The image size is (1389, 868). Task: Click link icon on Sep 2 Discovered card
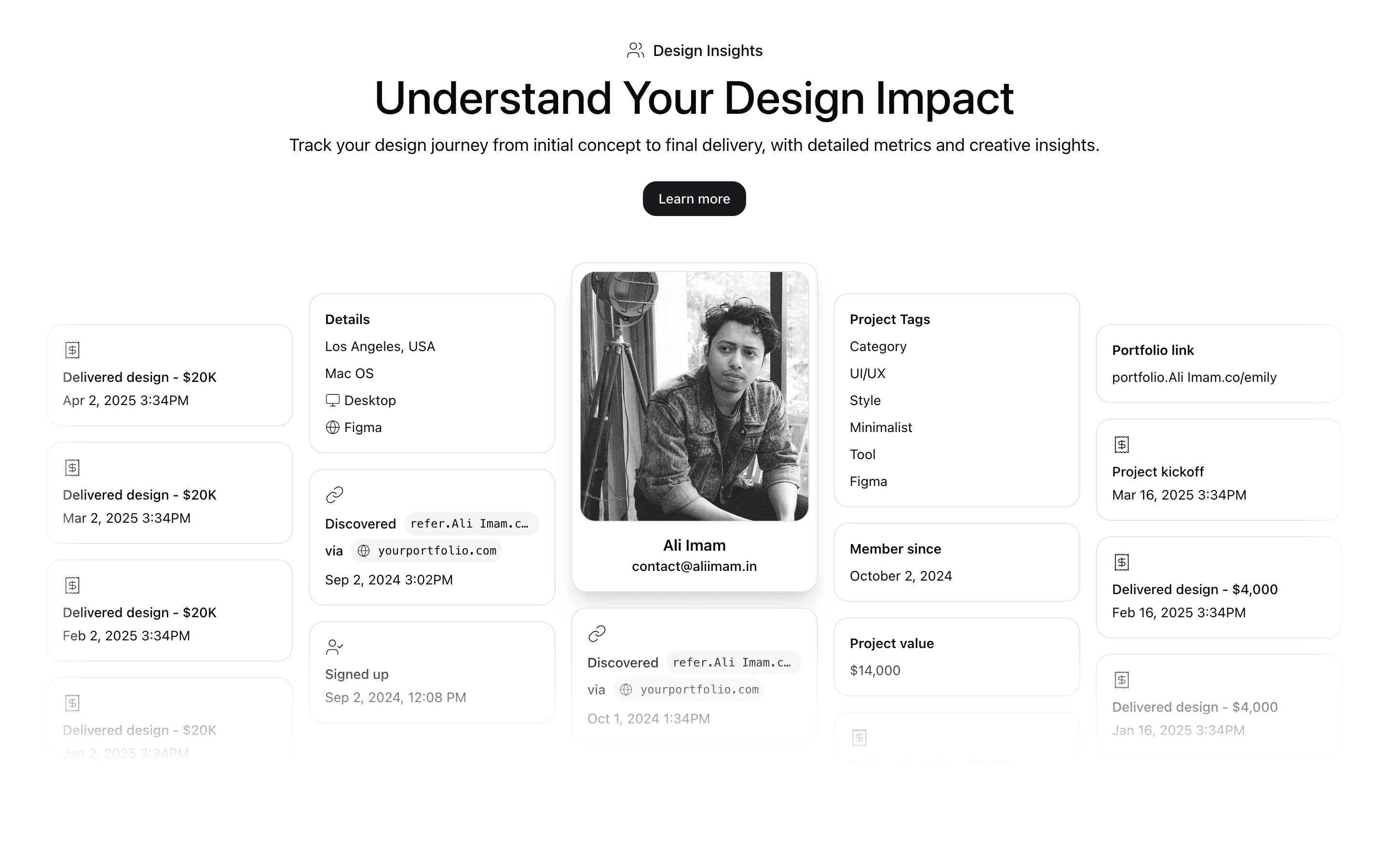(x=335, y=494)
